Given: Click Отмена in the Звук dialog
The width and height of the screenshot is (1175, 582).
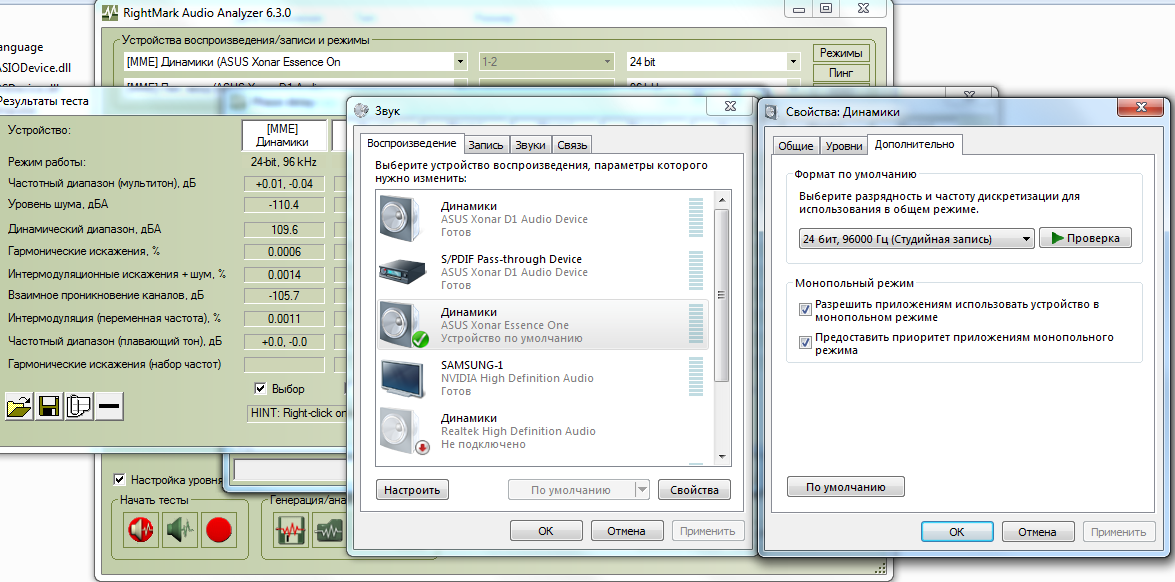Looking at the screenshot, I should click(x=626, y=530).
